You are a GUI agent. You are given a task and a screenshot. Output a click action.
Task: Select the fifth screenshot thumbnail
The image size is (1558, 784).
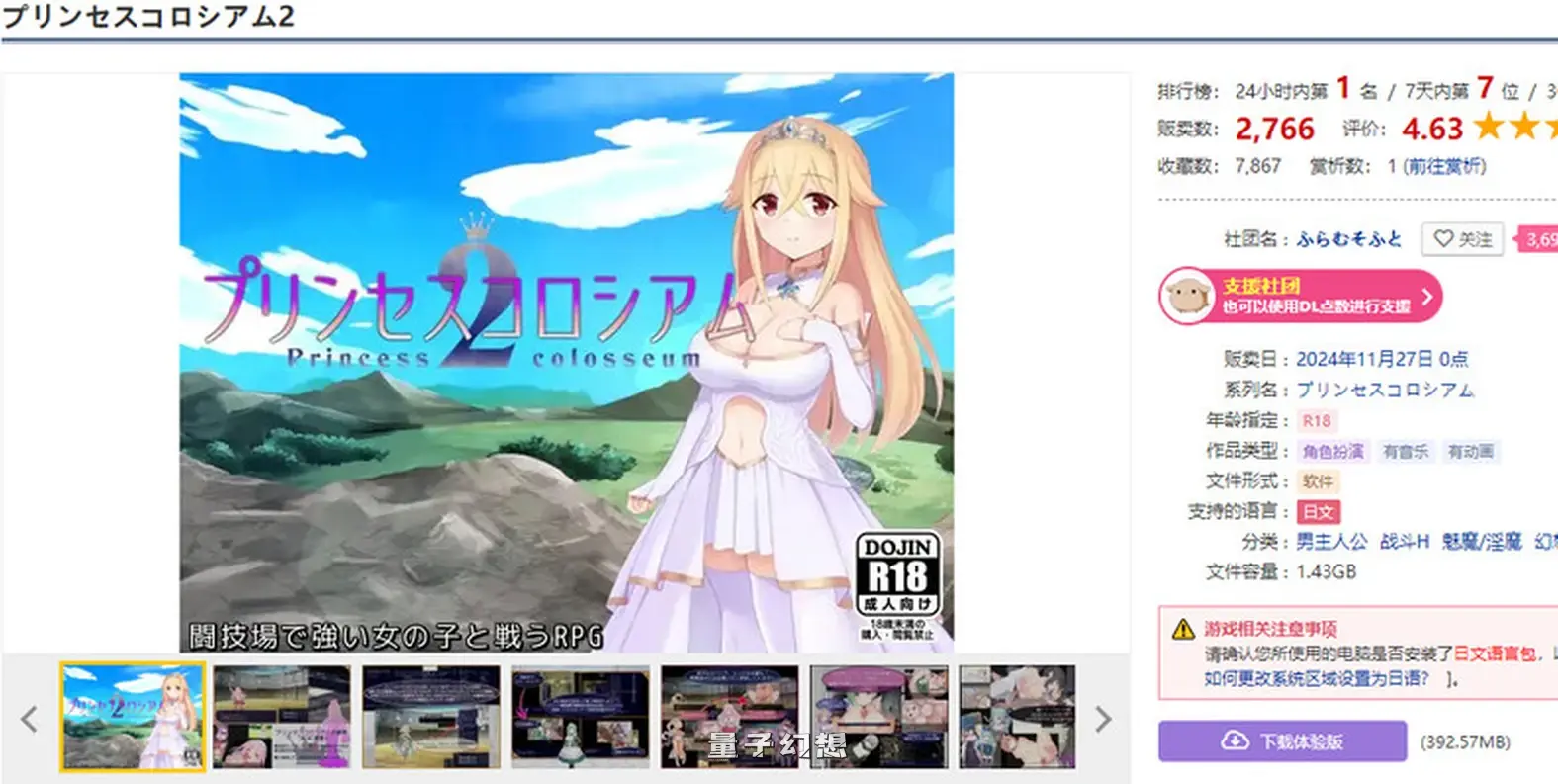pyautogui.click(x=730, y=717)
